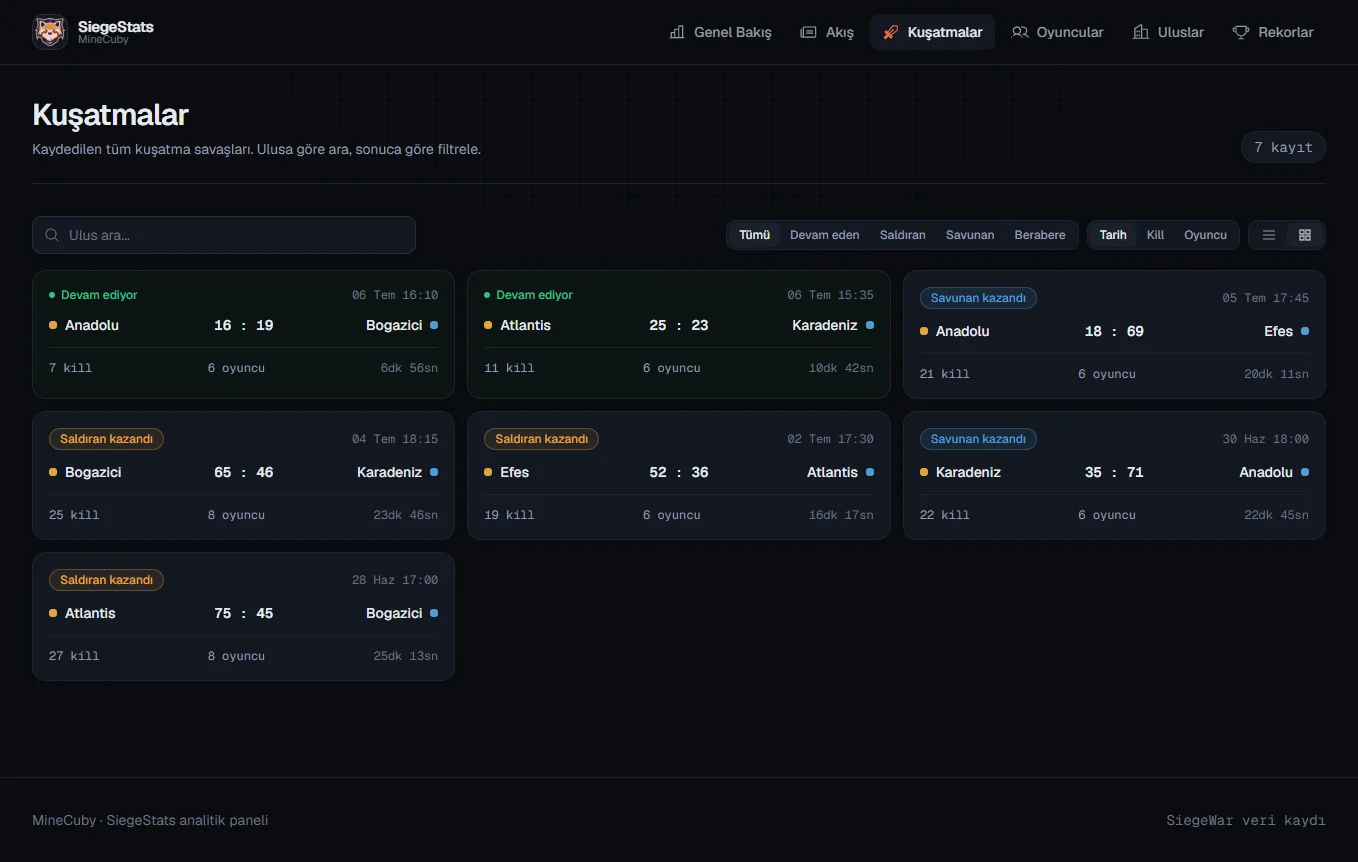
Task: Click the Oyuncular people icon
Action: [1020, 32]
